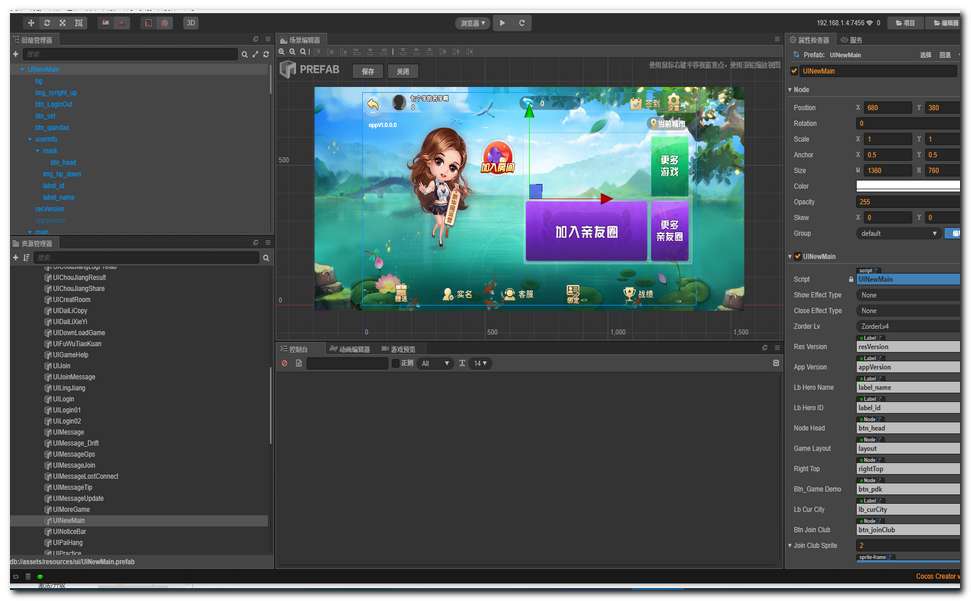
Task: Switch to the animation editor tab
Action: [349, 349]
